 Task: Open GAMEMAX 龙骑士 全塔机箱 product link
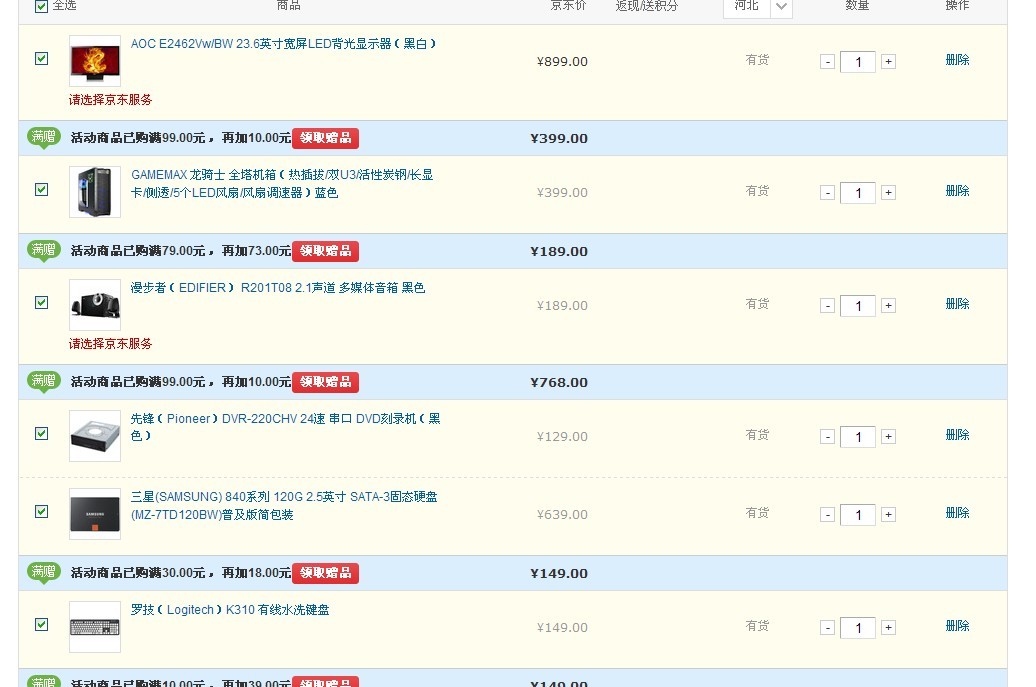pyautogui.click(x=282, y=184)
